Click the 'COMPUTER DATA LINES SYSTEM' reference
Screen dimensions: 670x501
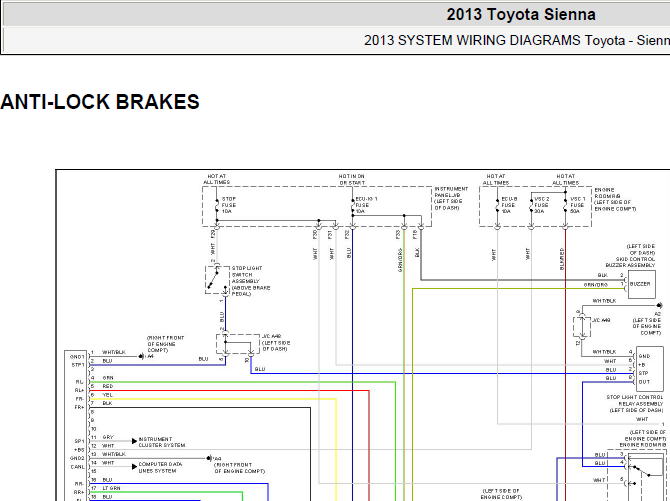click(x=160, y=467)
